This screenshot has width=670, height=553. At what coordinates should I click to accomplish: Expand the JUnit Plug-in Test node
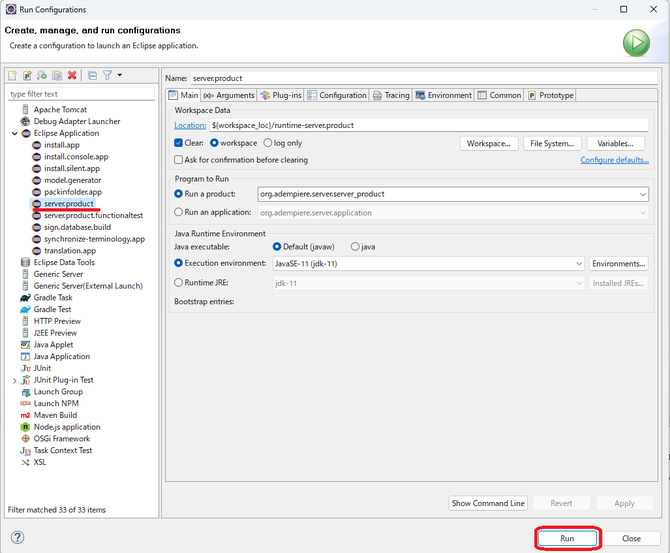15,380
